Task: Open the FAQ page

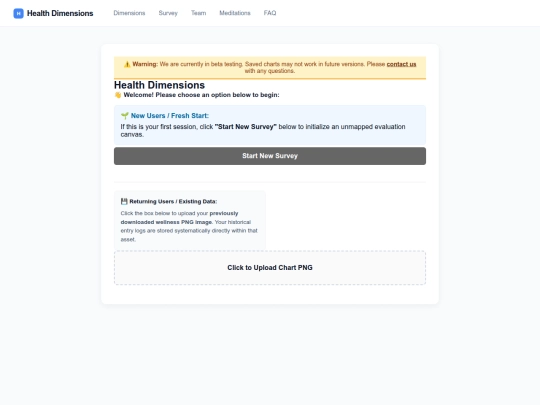Action: [x=270, y=13]
